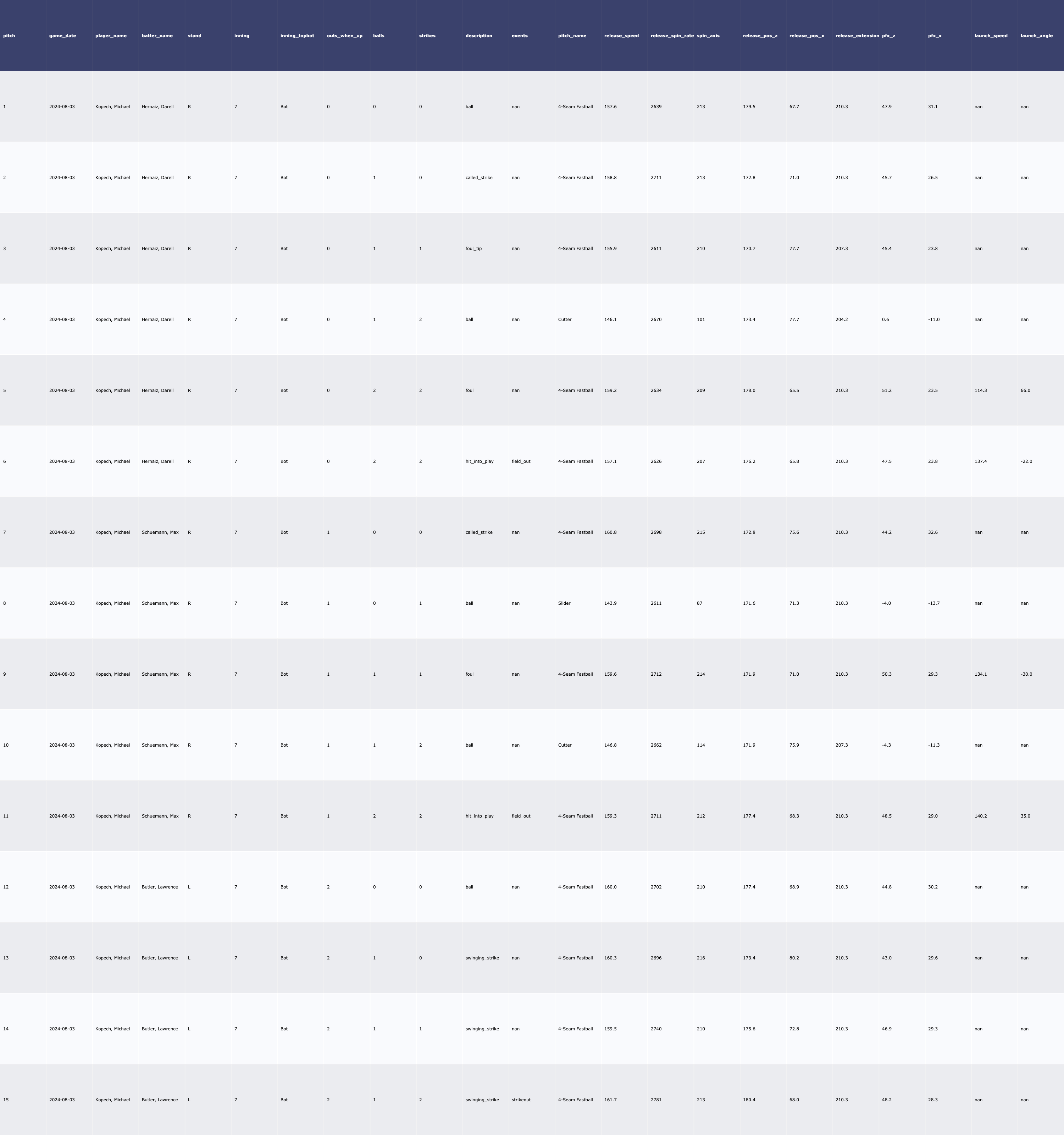Select spin axis value 101
This screenshot has width=1064, height=1135.
click(x=700, y=320)
